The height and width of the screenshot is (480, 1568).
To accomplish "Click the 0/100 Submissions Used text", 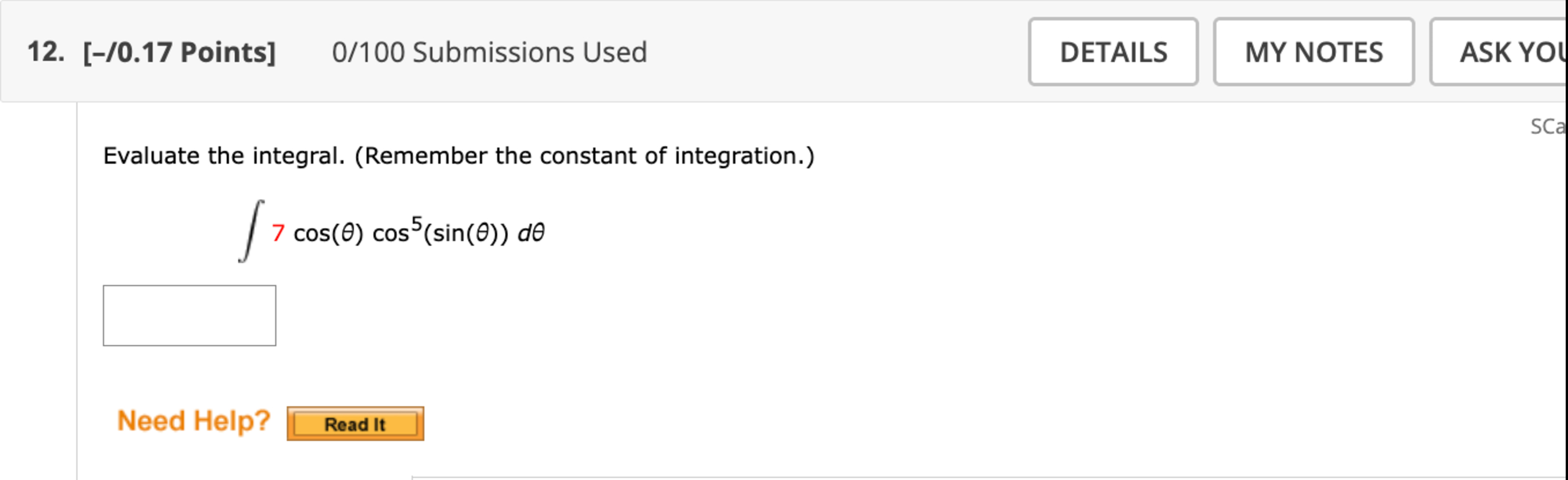I will click(489, 53).
